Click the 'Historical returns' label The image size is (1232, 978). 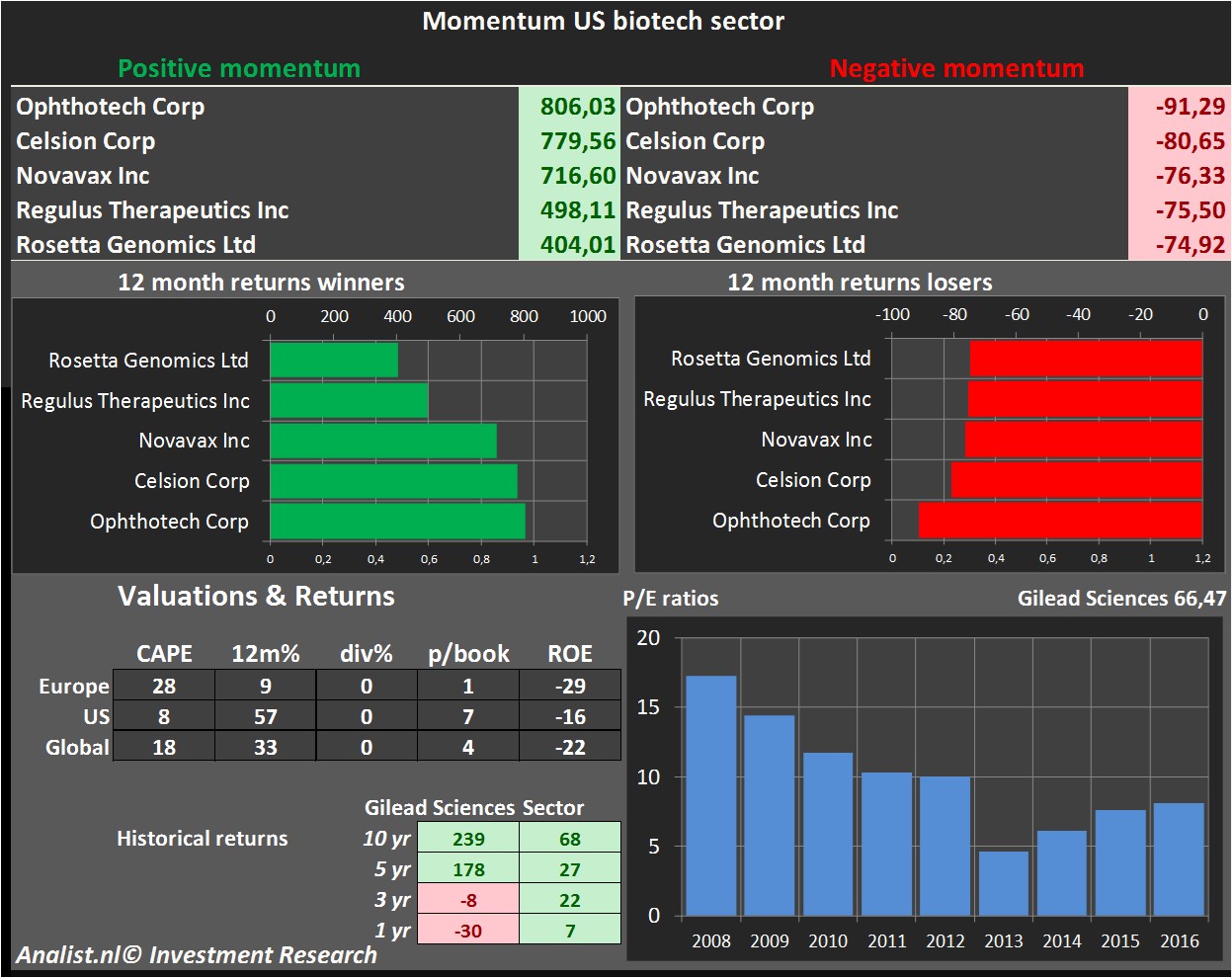(203, 839)
